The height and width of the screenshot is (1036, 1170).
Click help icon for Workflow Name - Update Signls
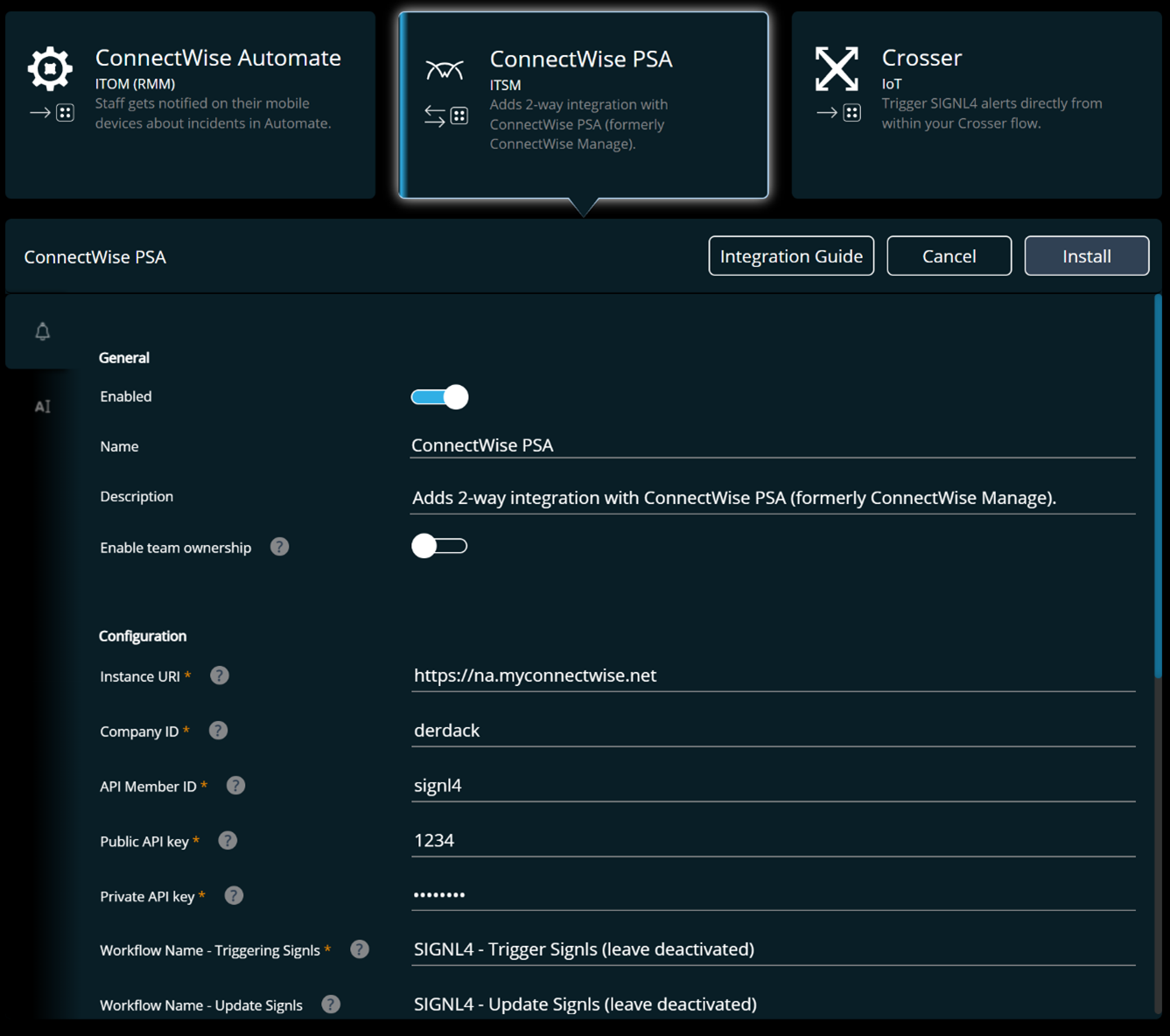(x=331, y=1004)
